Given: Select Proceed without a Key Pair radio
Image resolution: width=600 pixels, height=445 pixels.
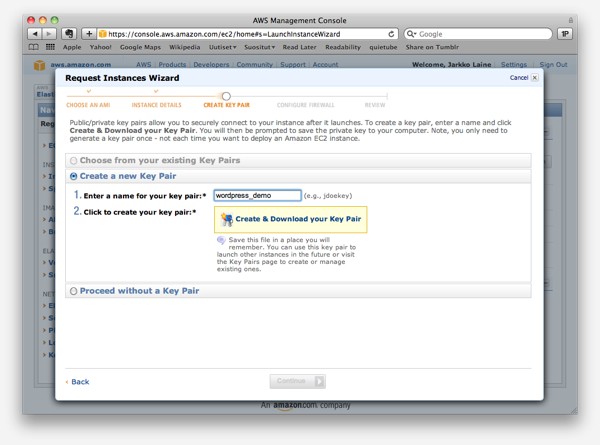Looking at the screenshot, I should click(x=73, y=291).
